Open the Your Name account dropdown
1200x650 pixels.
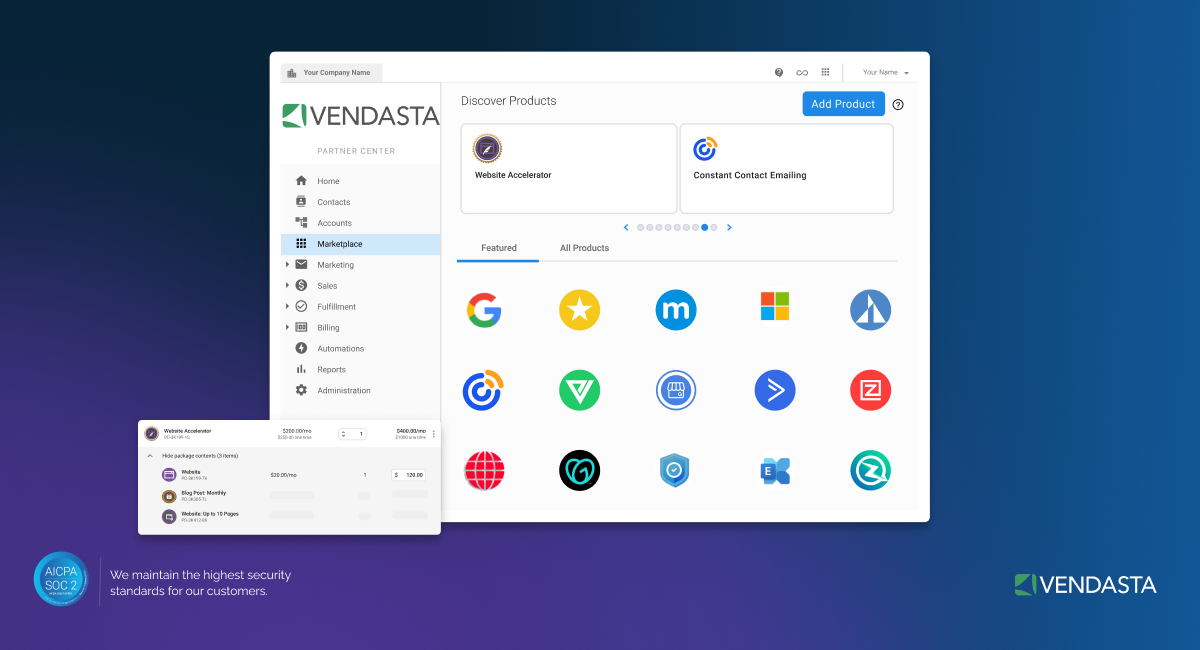pyautogui.click(x=886, y=72)
